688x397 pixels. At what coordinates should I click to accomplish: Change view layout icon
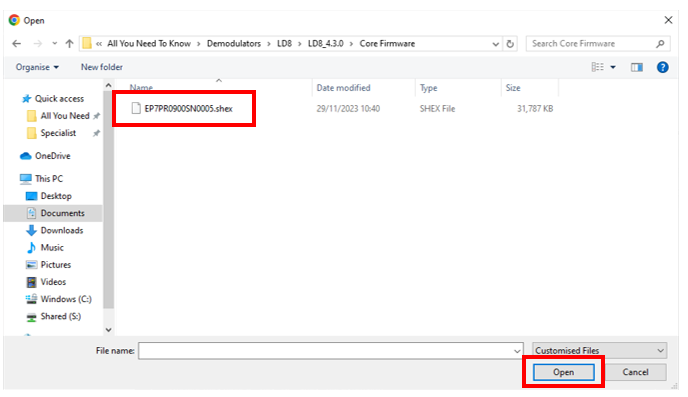coord(597,67)
